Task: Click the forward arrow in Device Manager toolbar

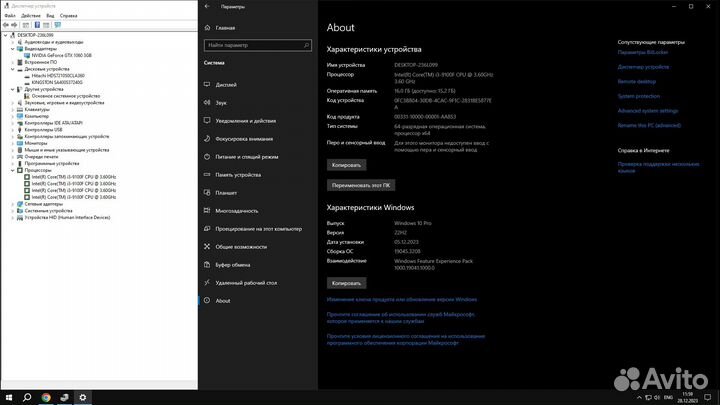Action: [x=14, y=25]
